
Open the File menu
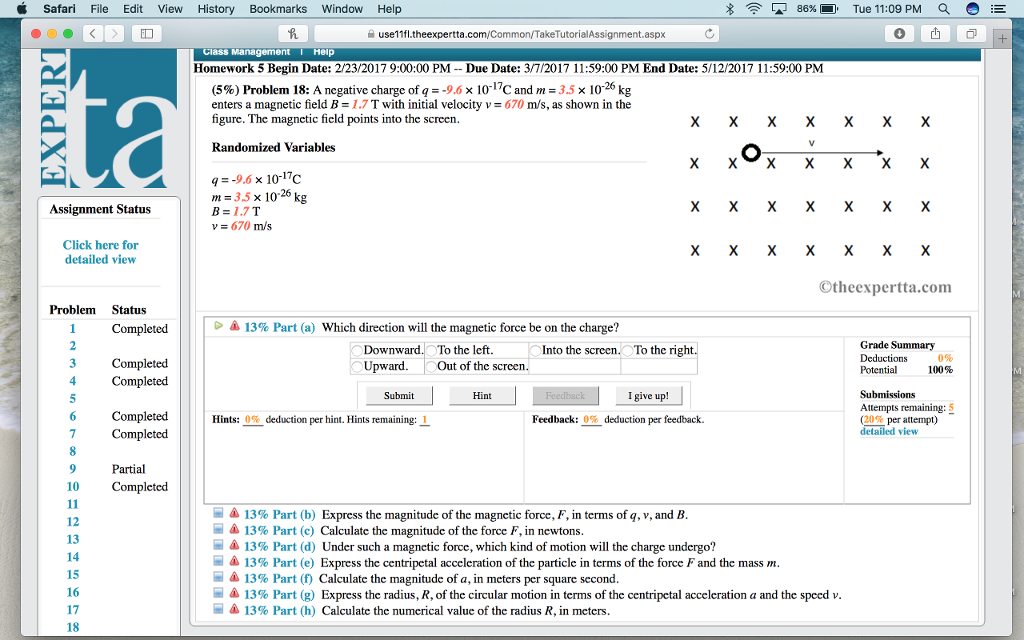coord(99,8)
